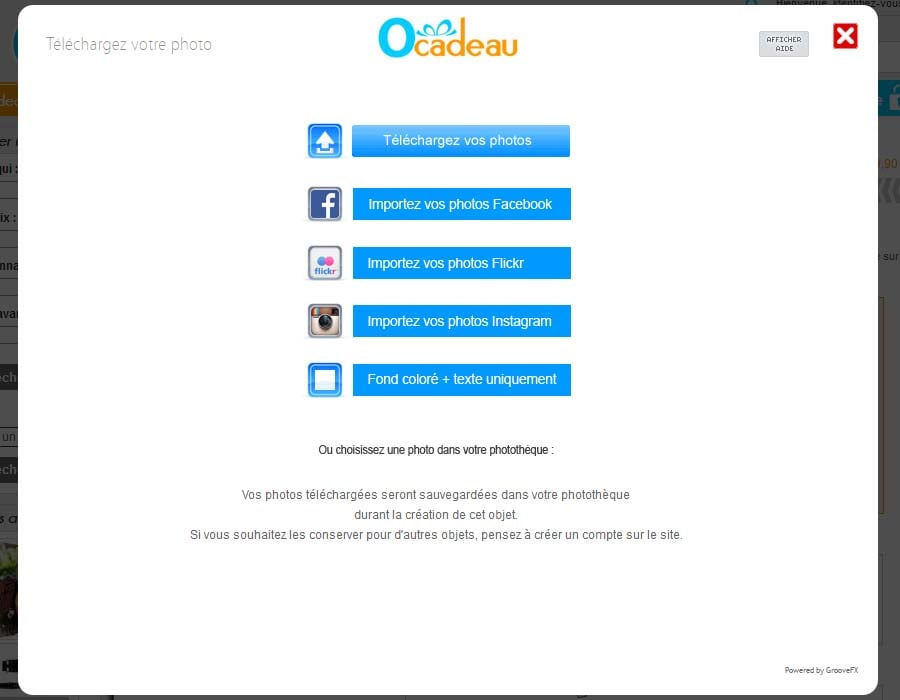The width and height of the screenshot is (900, 700).
Task: Click 'Téléchargez votre photo' heading text
Action: coord(129,44)
